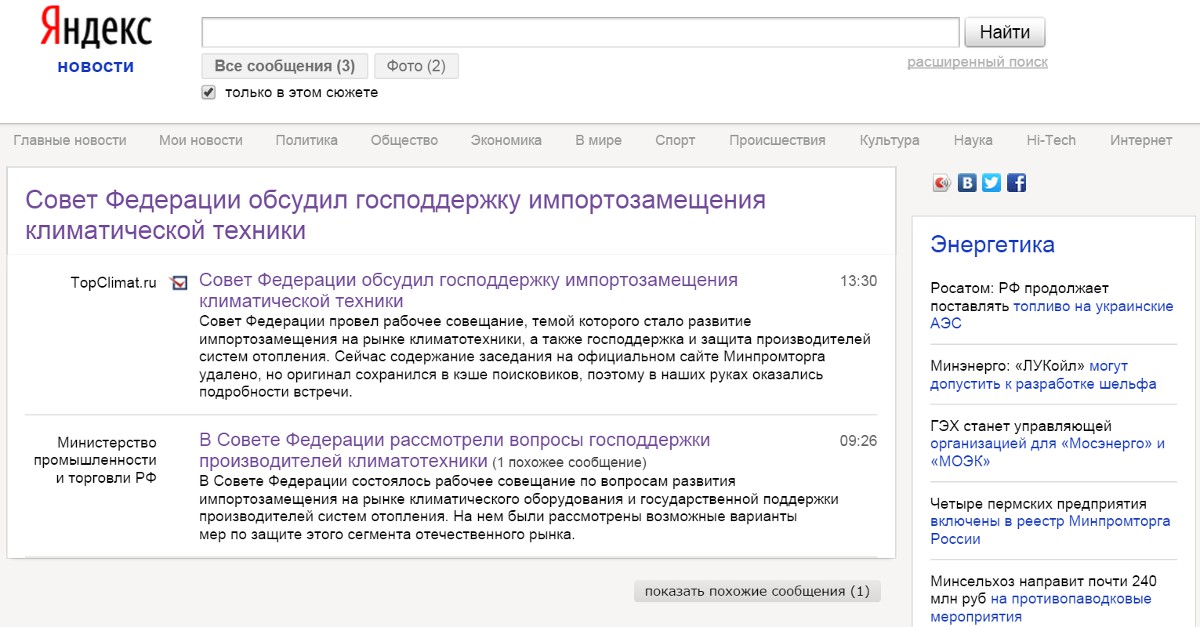Open 'новости' link under the logo

click(x=96, y=66)
